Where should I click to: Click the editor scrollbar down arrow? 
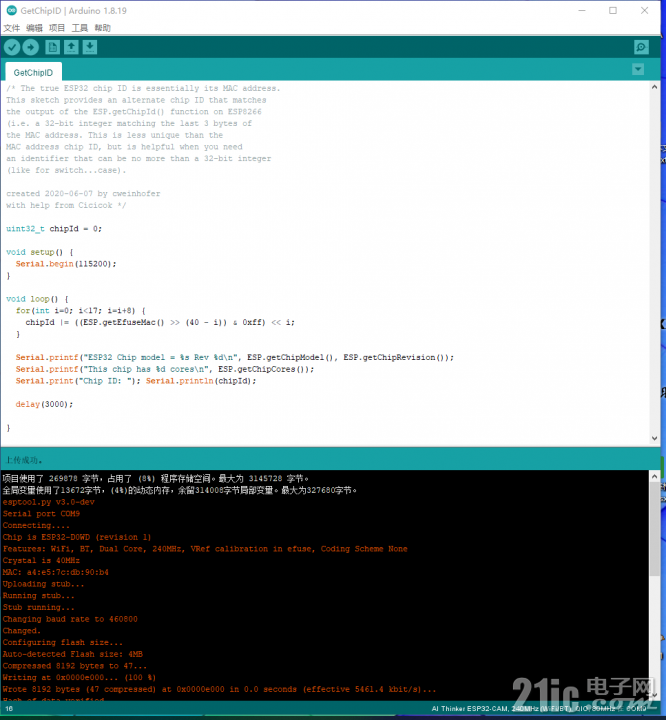coord(655,438)
